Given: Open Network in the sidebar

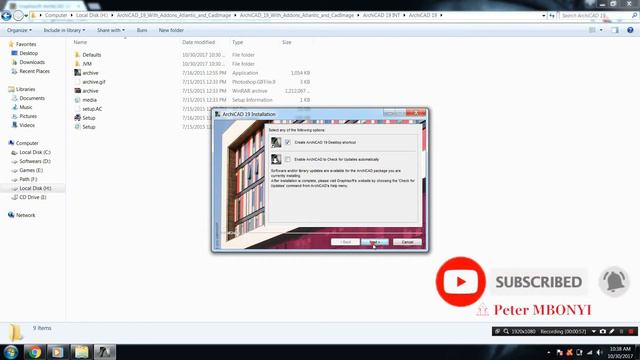Looking at the screenshot, I should (25, 215).
